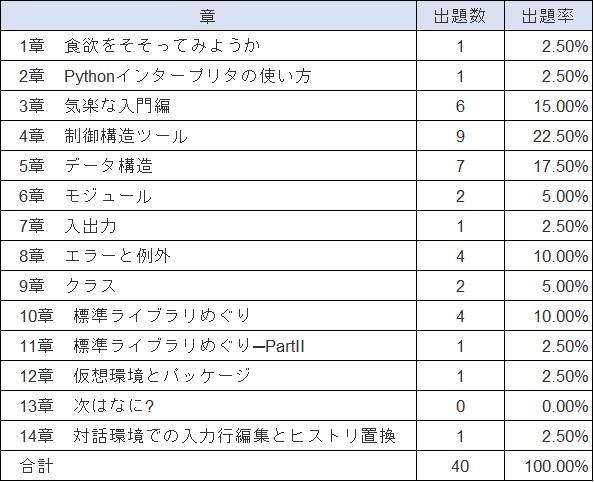Select the 8章 エラーと例外 cell

click(x=208, y=256)
